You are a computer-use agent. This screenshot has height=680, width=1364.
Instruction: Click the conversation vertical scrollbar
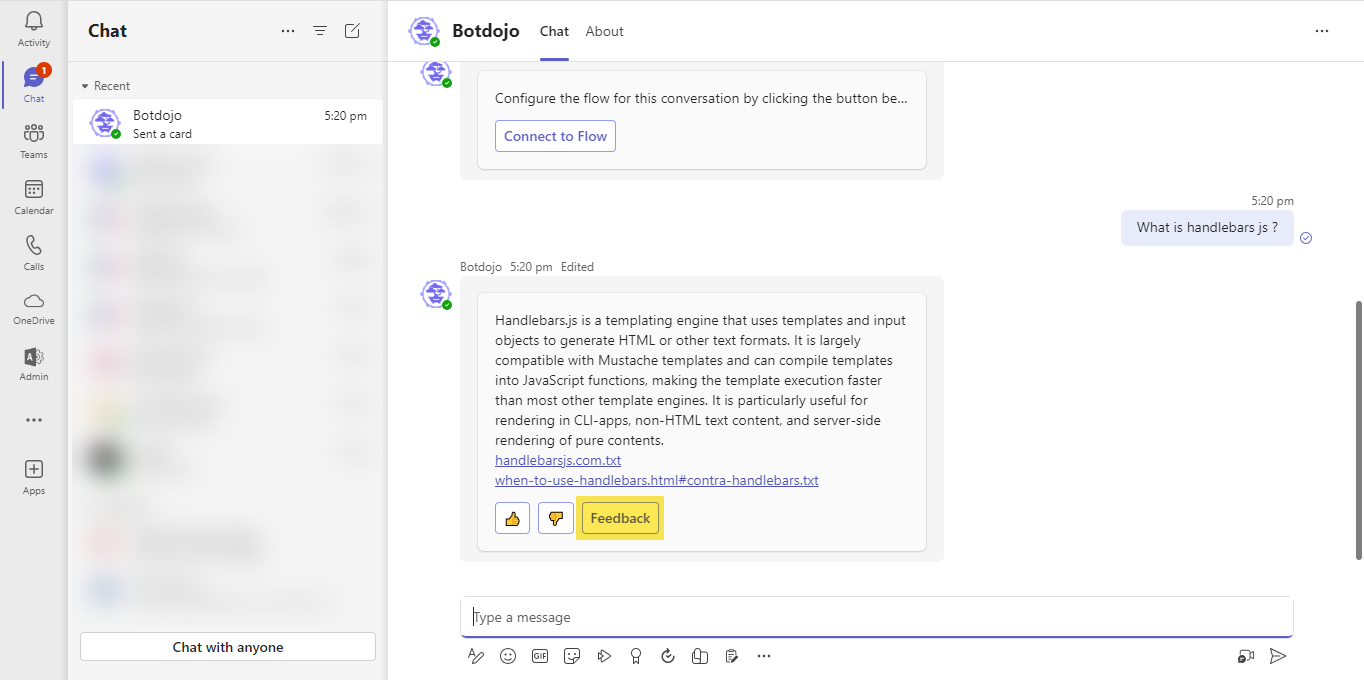click(x=1358, y=430)
